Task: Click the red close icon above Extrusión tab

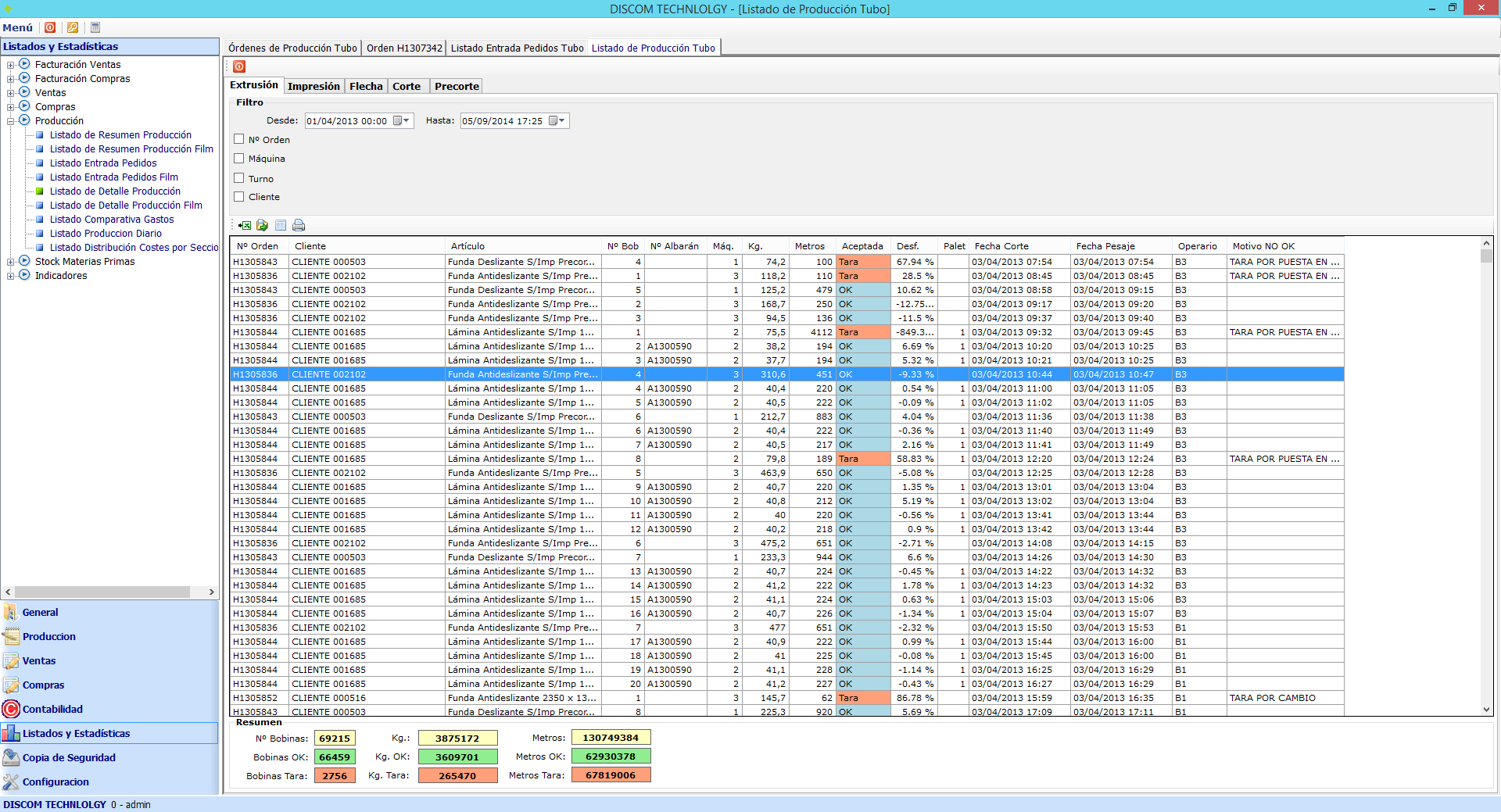Action: 239,67
